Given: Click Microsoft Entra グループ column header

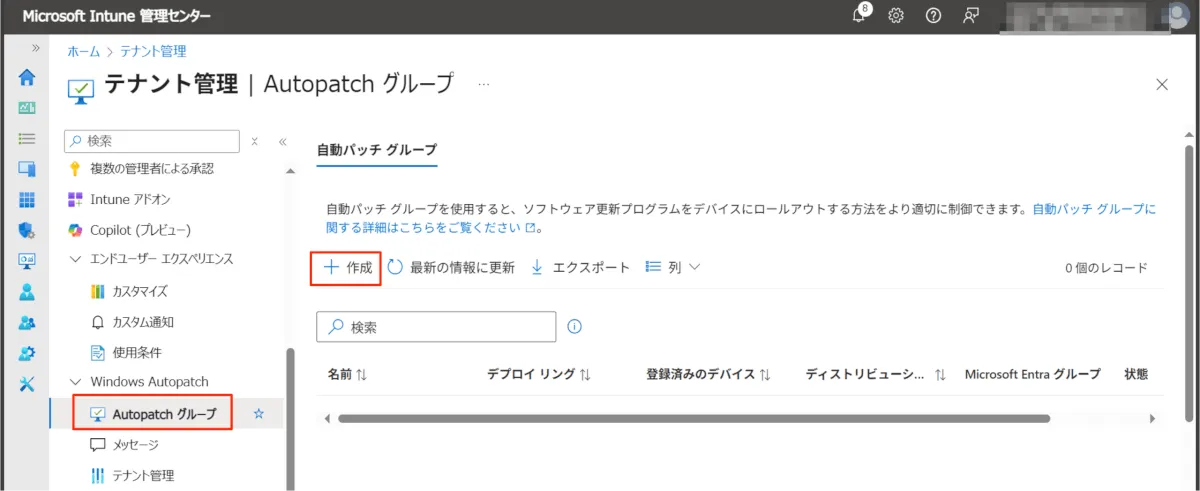Looking at the screenshot, I should pos(1032,374).
